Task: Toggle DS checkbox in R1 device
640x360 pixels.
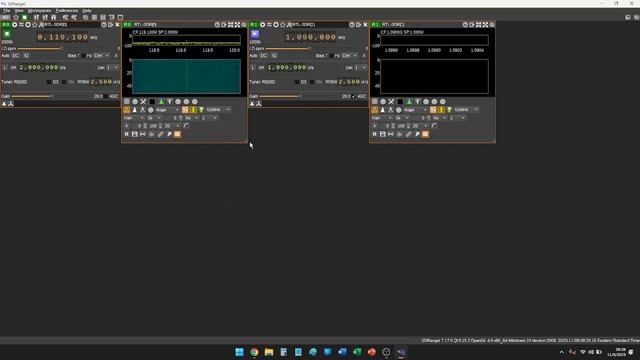Action: tap(297, 82)
